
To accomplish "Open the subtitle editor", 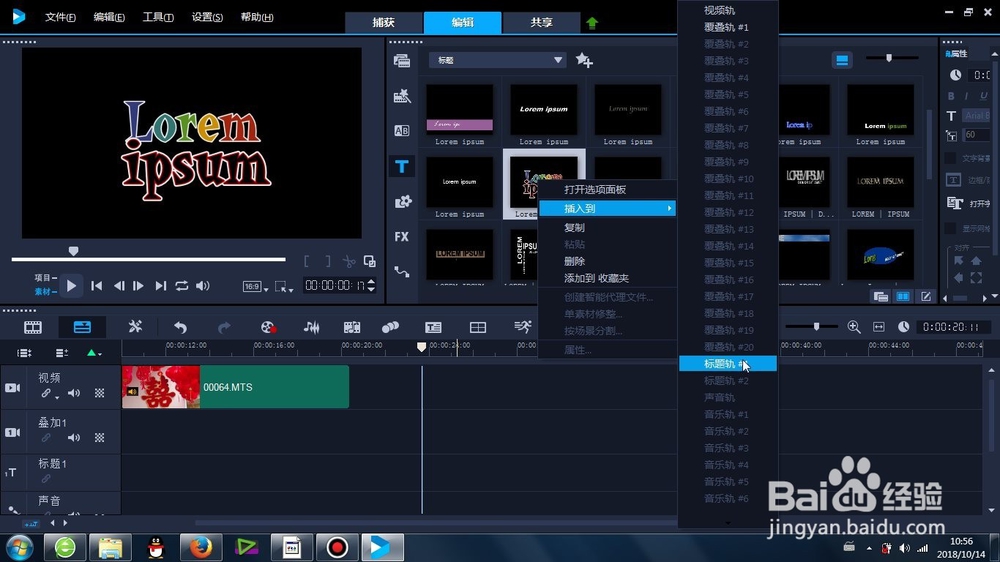I will (x=433, y=327).
